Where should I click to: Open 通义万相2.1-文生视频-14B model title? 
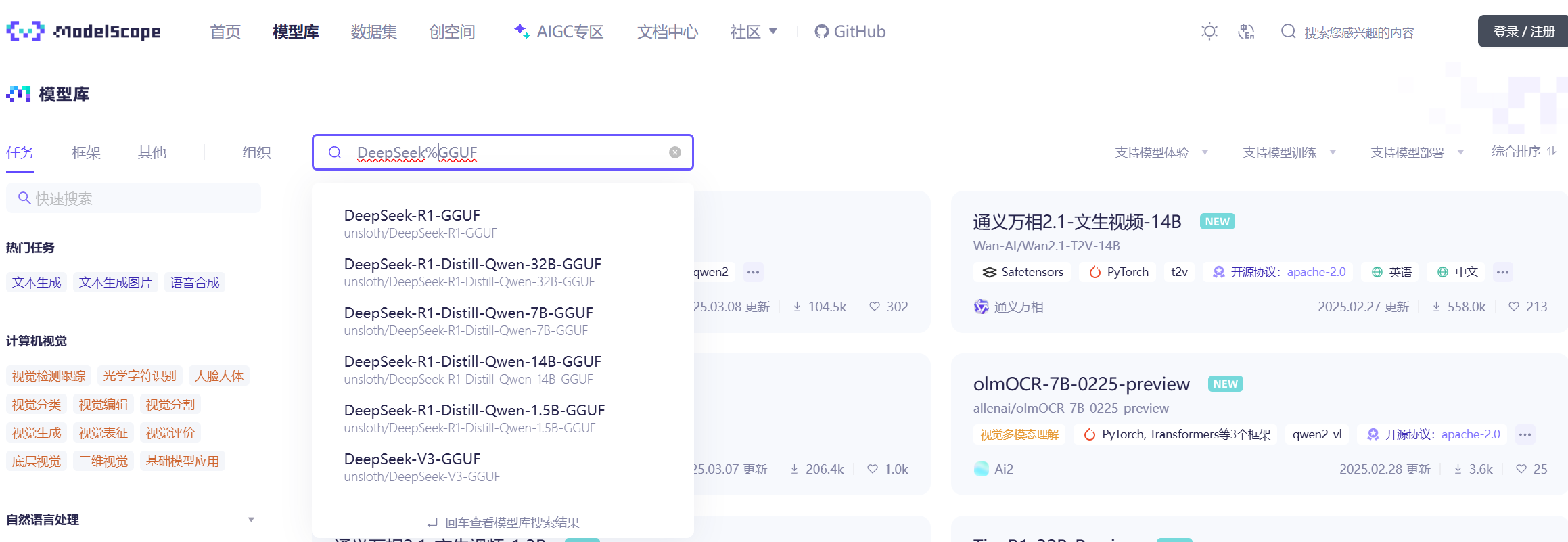point(1077,221)
